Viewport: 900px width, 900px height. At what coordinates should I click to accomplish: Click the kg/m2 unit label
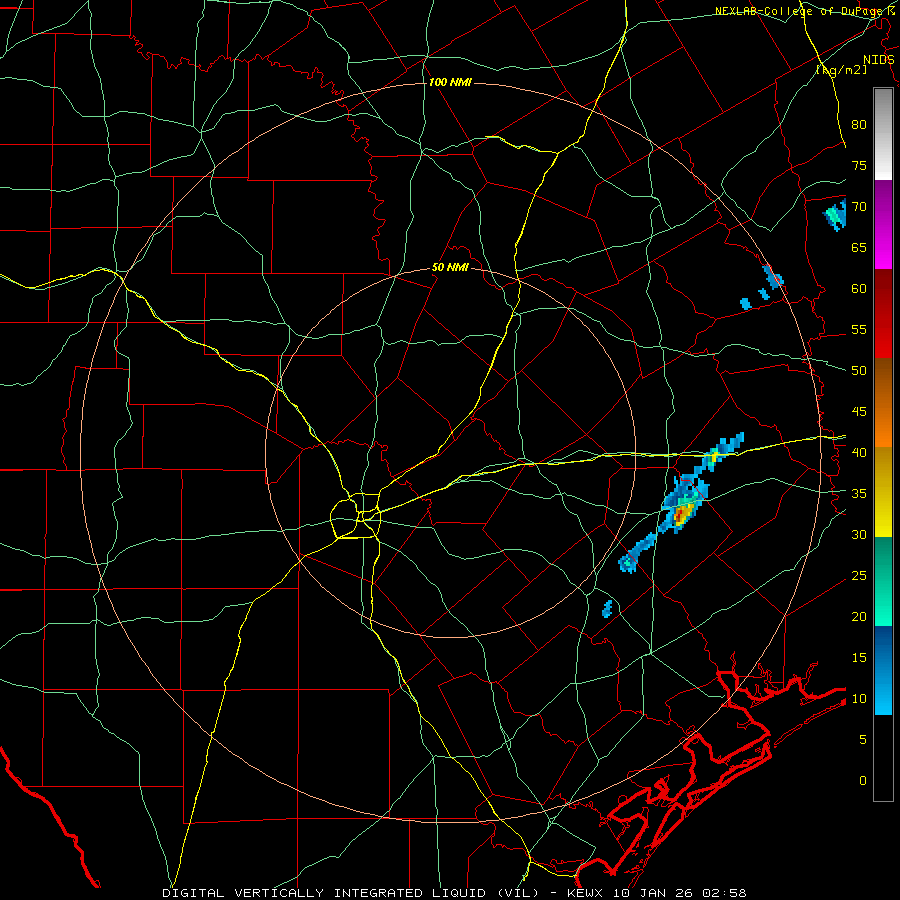[841, 69]
